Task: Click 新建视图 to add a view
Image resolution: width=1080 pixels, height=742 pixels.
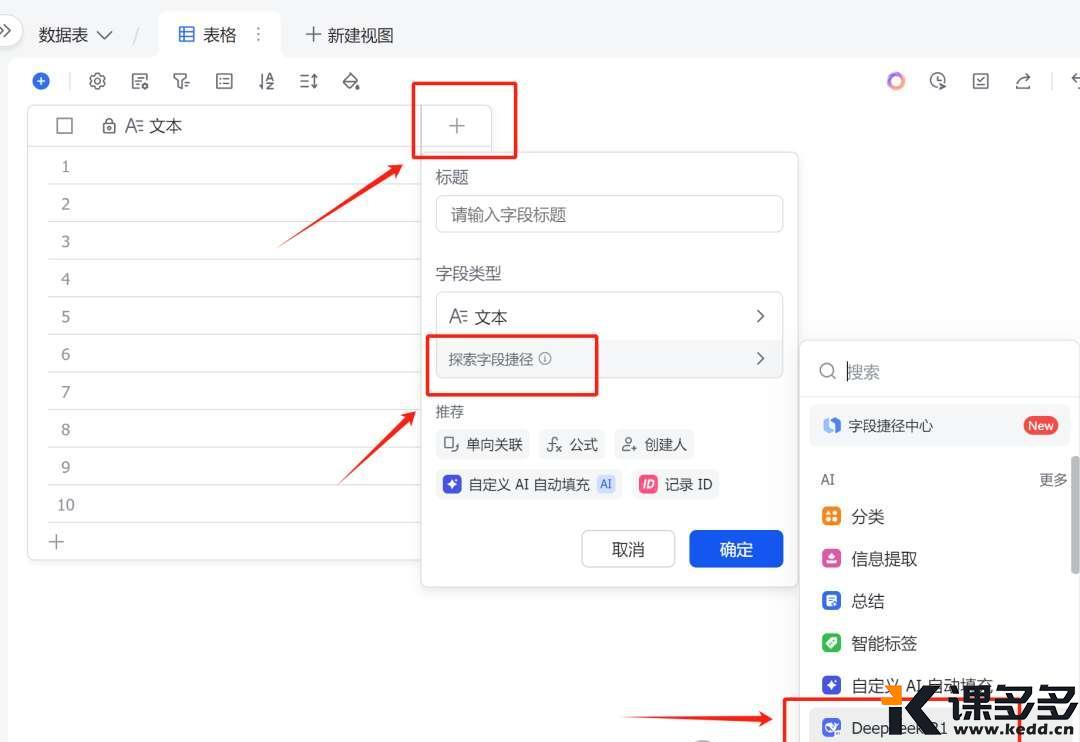Action: click(349, 35)
